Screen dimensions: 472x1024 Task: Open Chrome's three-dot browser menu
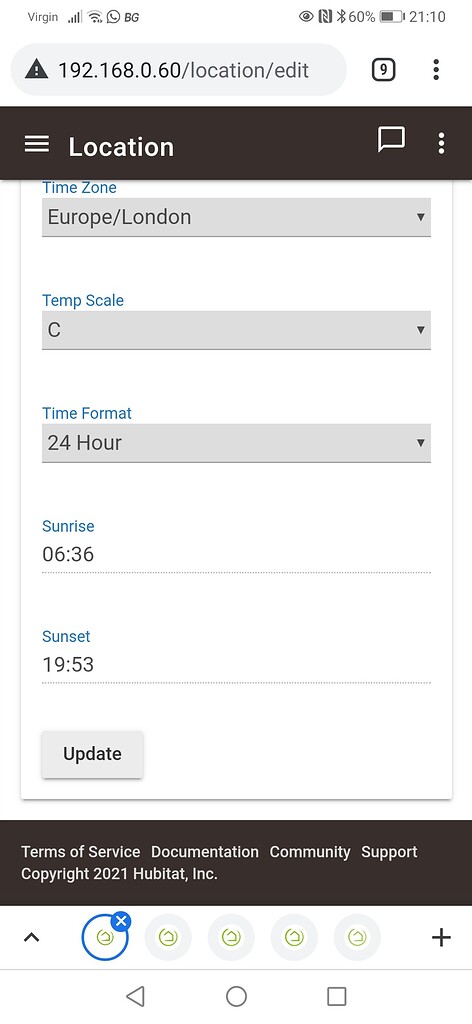[435, 69]
